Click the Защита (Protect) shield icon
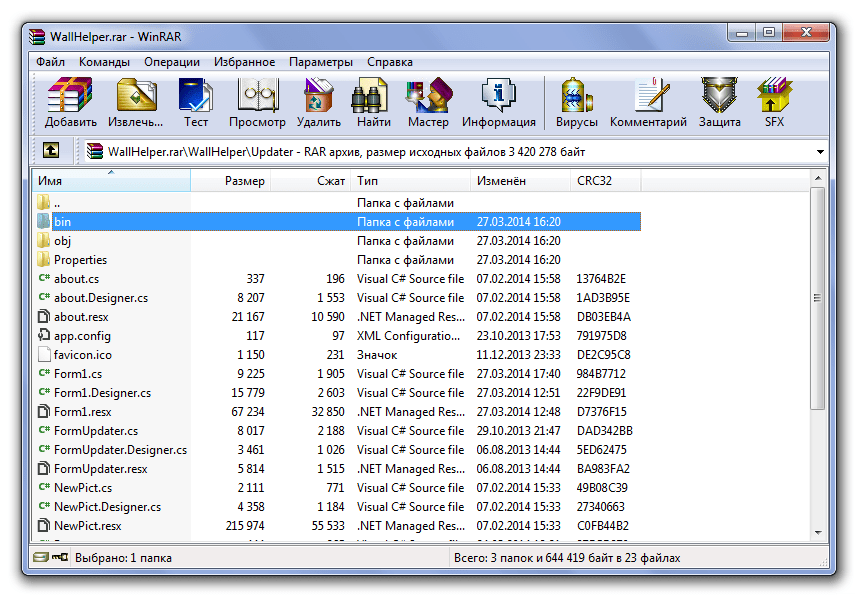The height and width of the screenshot is (606, 857). 719,103
